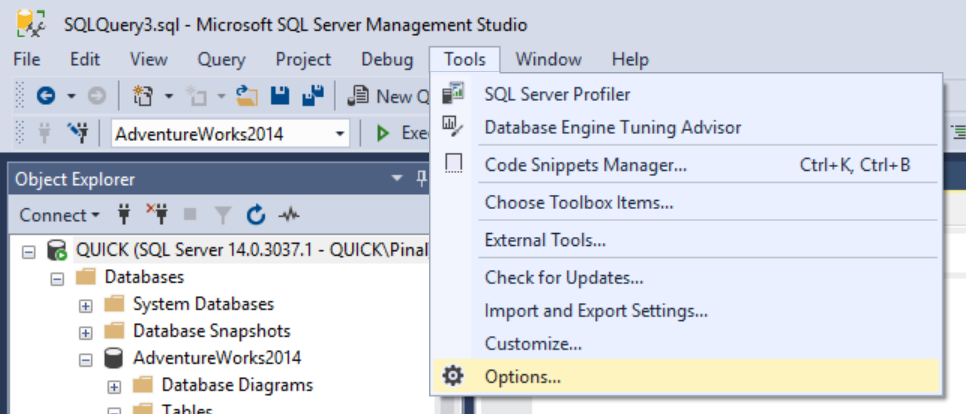Launch SQL Server Profiler from Tools menu
The height and width of the screenshot is (414, 966).
(686, 94)
